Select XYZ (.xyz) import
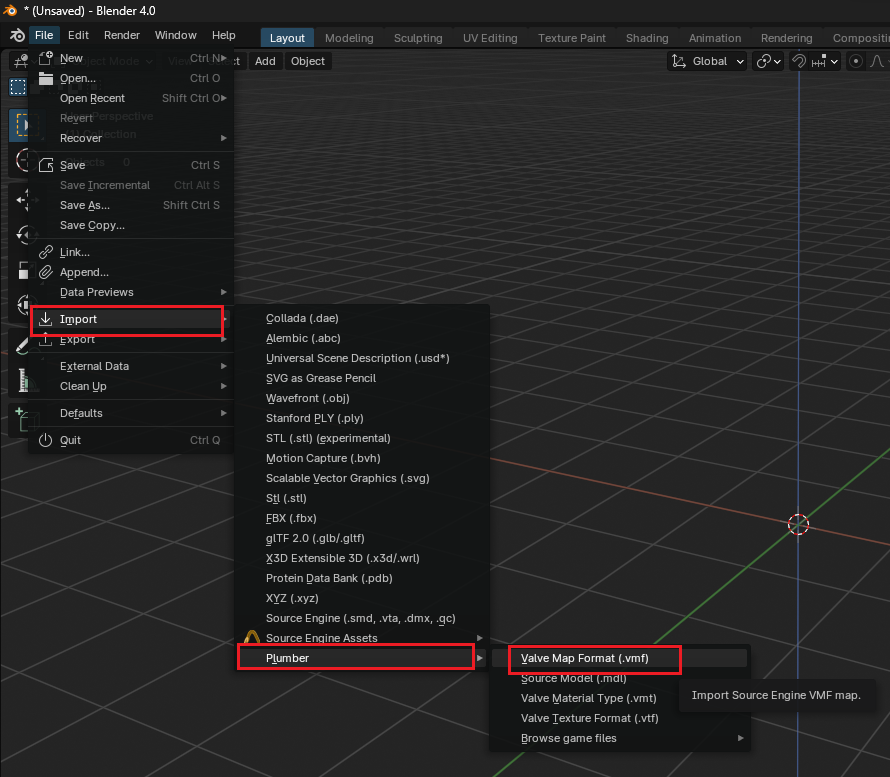 [362, 598]
